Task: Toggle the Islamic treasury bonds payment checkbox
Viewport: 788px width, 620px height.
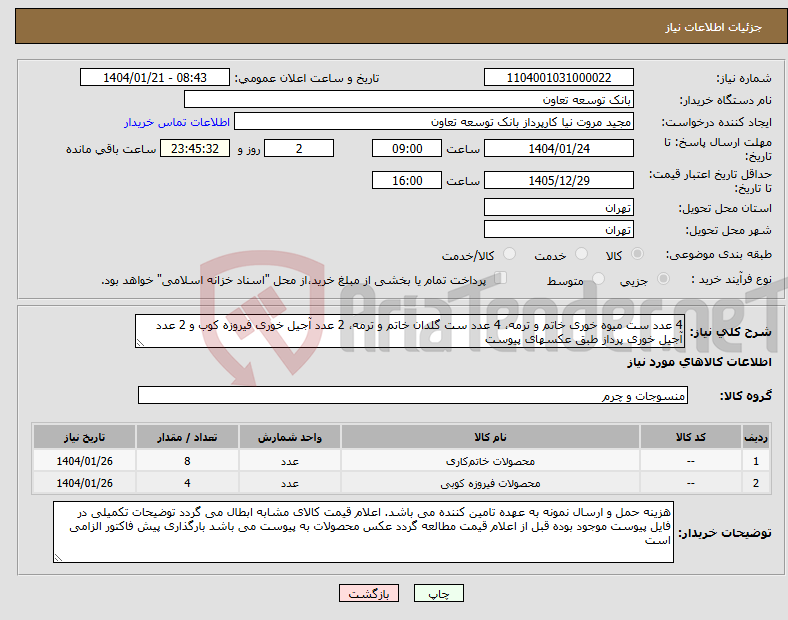Action: [x=501, y=278]
